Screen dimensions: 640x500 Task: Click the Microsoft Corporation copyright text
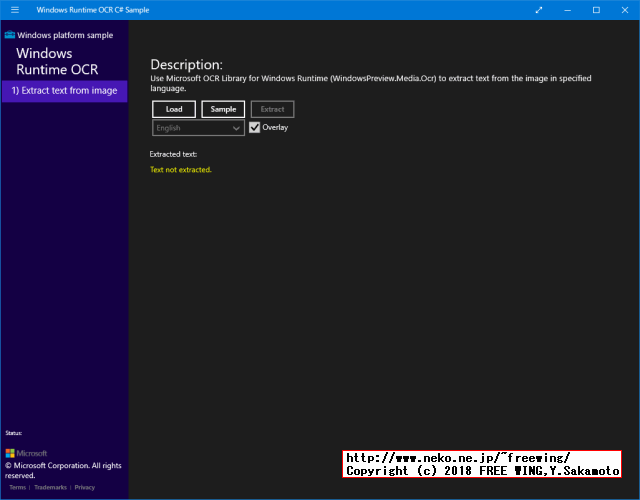(63, 470)
